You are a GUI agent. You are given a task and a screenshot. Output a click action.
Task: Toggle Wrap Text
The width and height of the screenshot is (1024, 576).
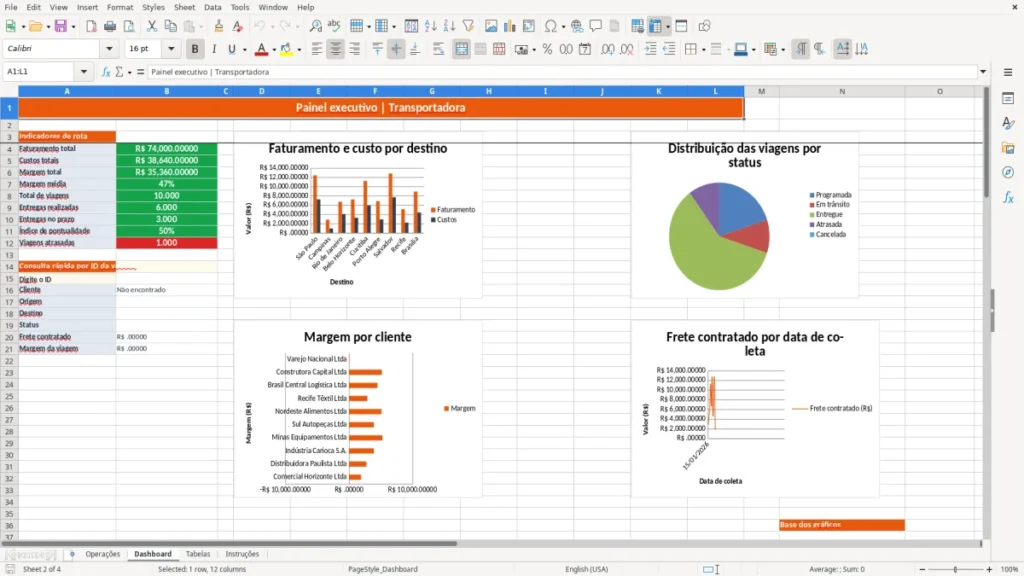pos(439,49)
